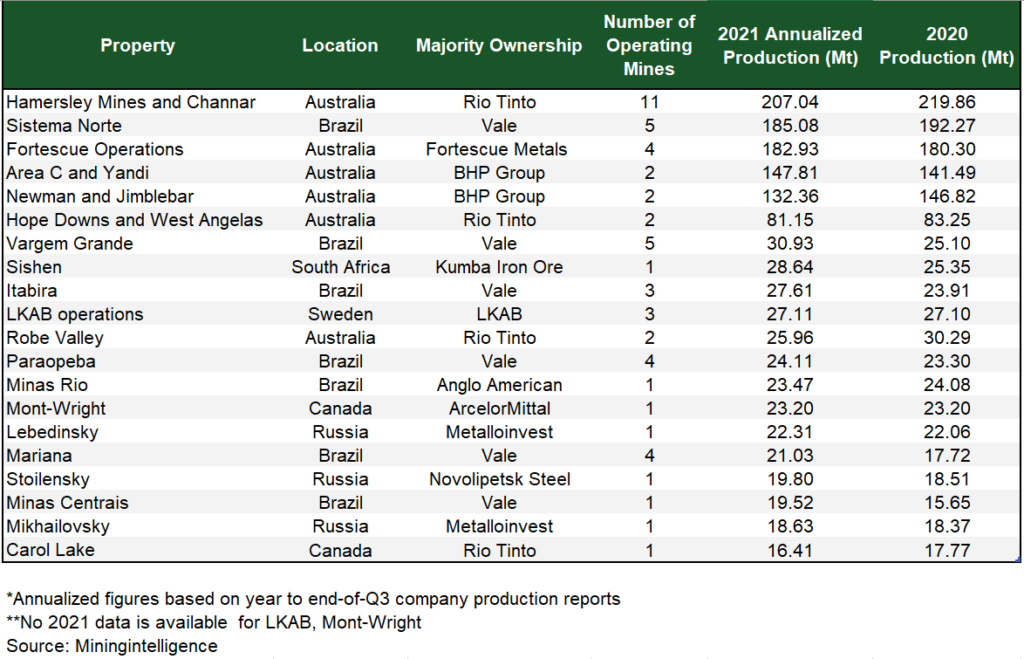Screen dimensions: 1024x659
Task: Click the 182.93 production value
Action: coord(790,150)
